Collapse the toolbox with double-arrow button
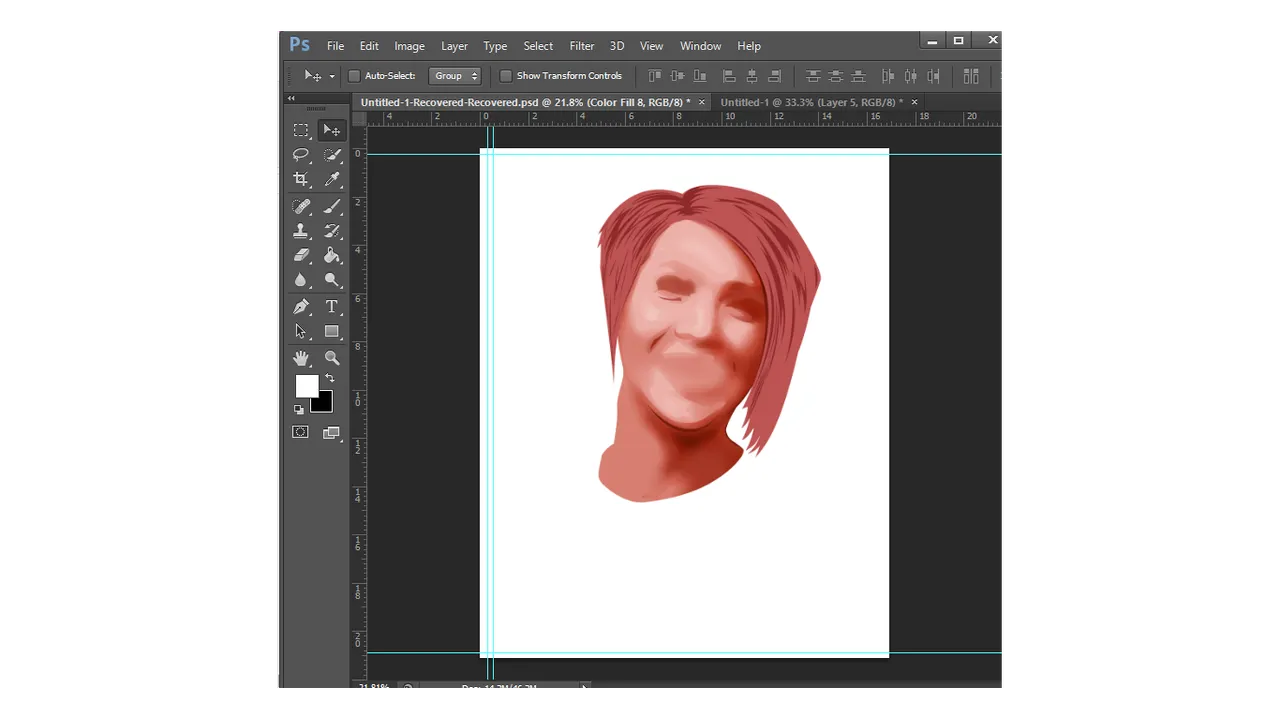This screenshot has width=1280, height=720. 291,98
